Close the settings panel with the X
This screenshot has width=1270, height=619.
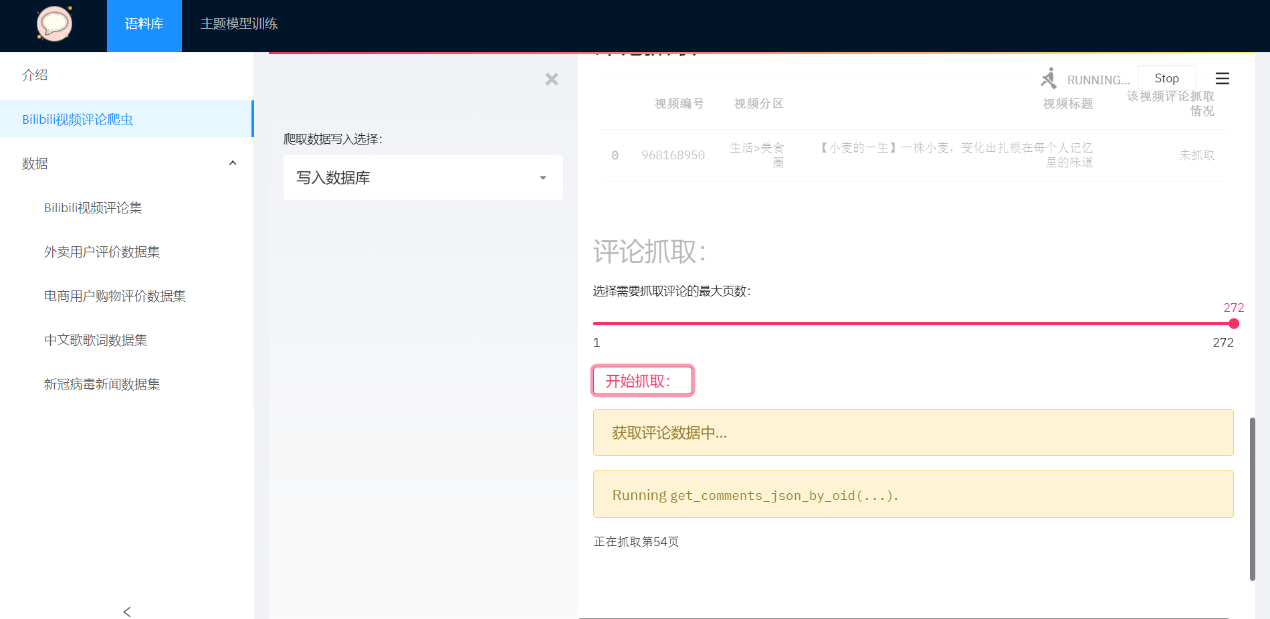[x=551, y=79]
